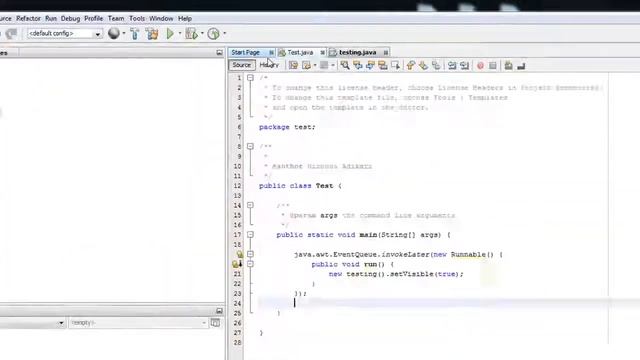Image resolution: width=640 pixels, height=360 pixels.
Task: Close the testing.java tab
Action: click(386, 53)
